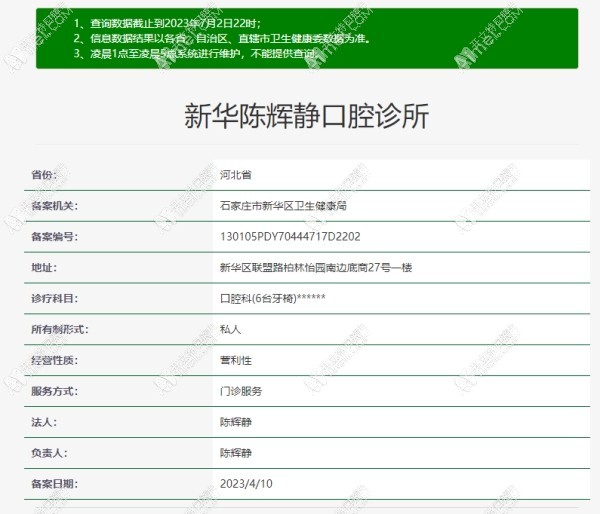The width and height of the screenshot is (600, 514).
Task: Click the province value 河北省
Action: click(236, 174)
